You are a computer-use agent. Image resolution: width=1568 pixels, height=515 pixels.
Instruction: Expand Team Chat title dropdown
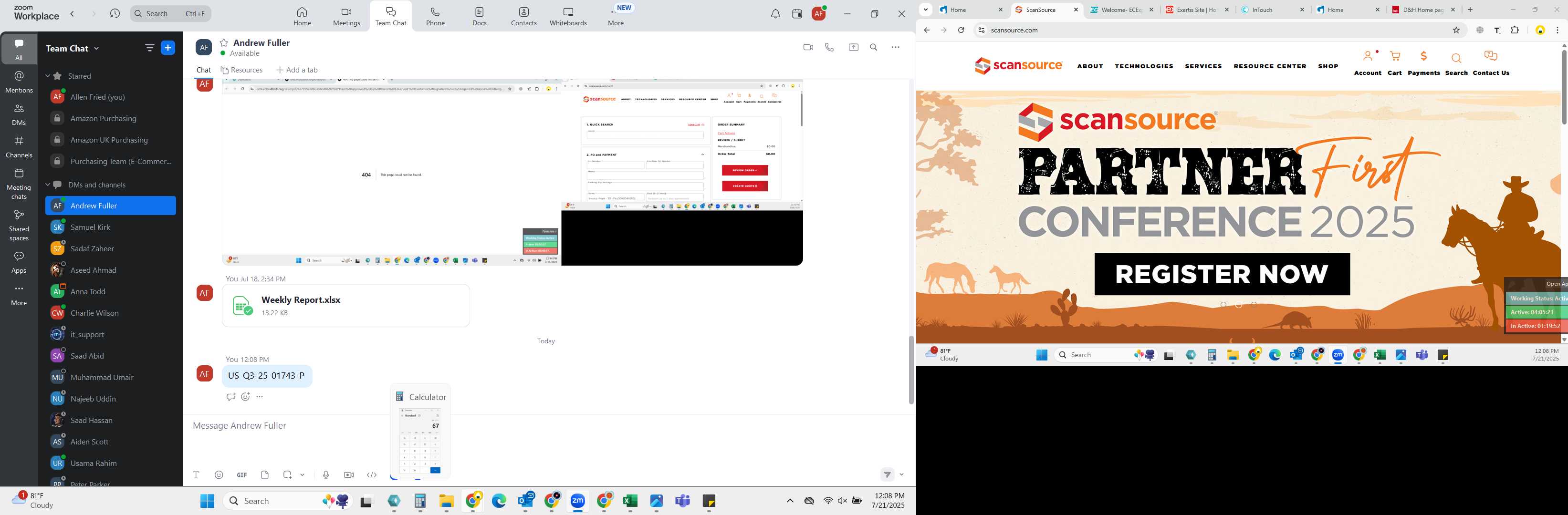(96, 49)
